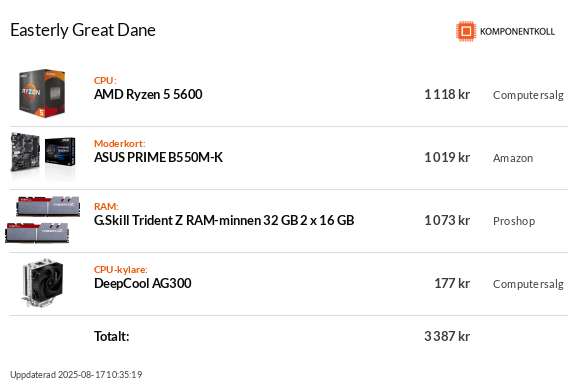Select the 1 019 kr motherboard price
Image resolution: width=577 pixels, height=388 pixels.
[447, 157]
